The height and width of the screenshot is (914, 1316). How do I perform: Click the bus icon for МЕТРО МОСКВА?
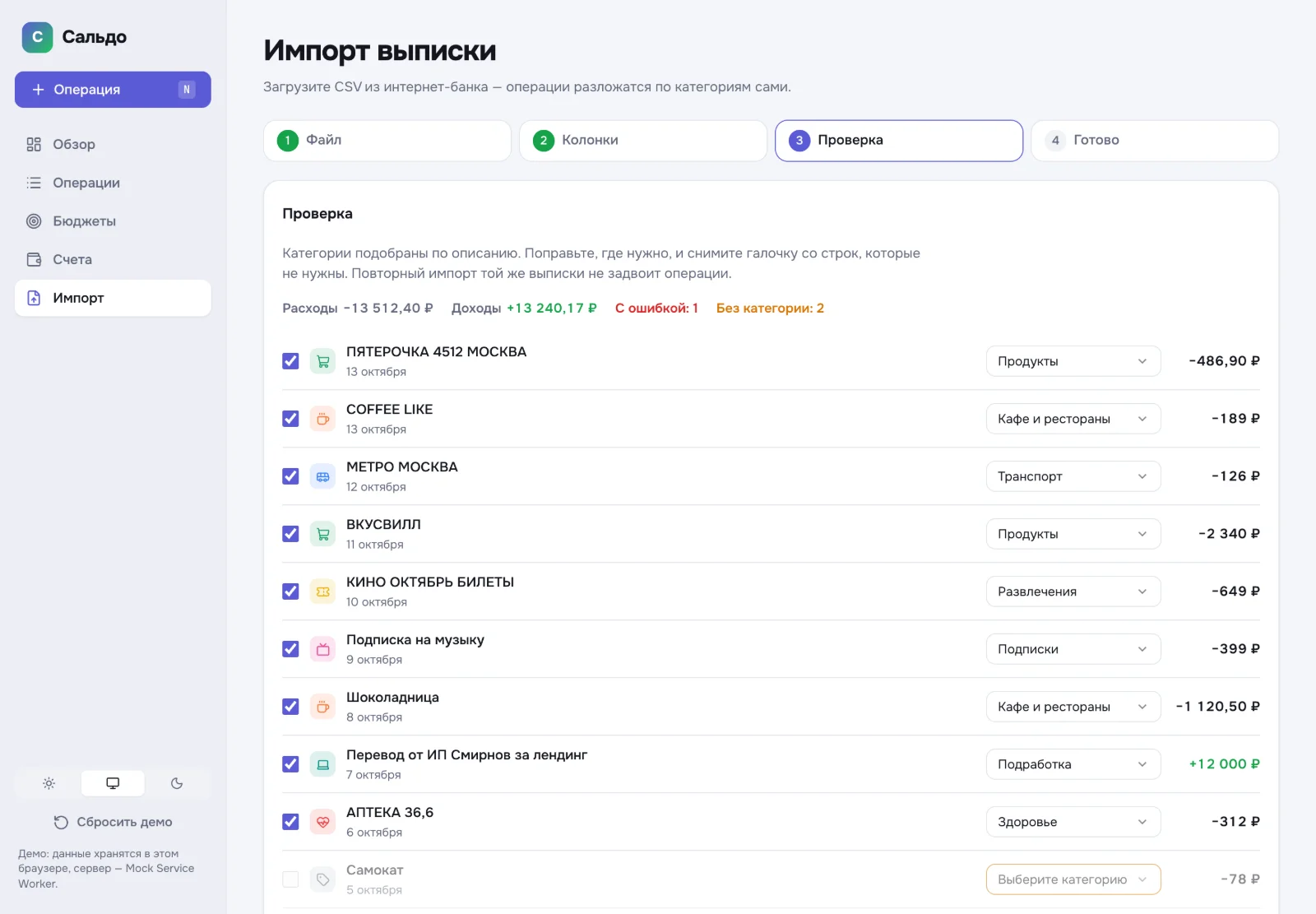(323, 476)
